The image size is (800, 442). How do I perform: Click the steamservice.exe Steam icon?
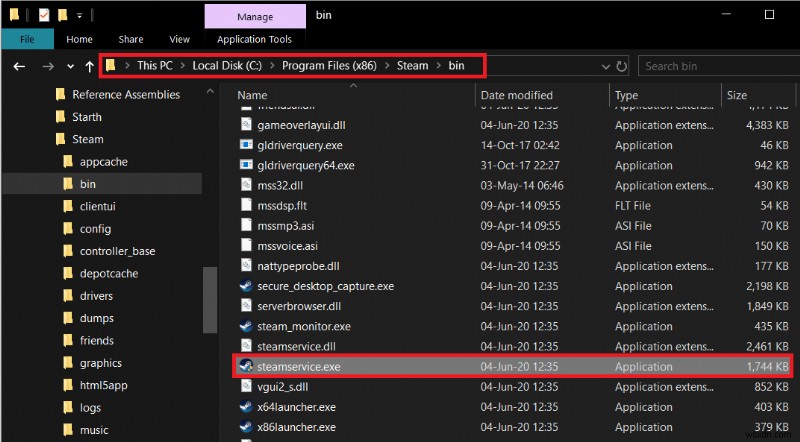point(246,366)
